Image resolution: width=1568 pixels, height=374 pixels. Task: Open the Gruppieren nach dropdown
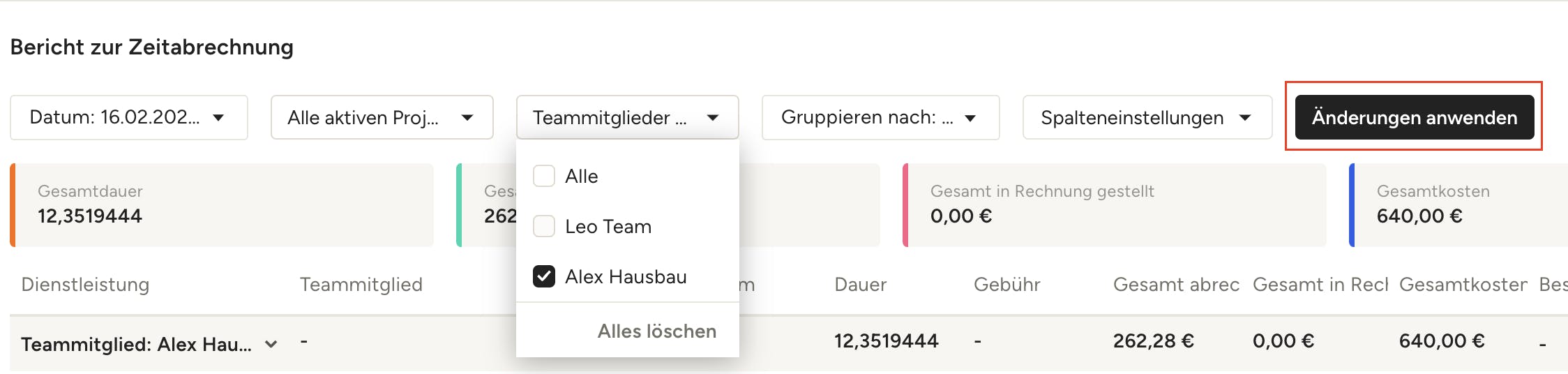pos(880,117)
